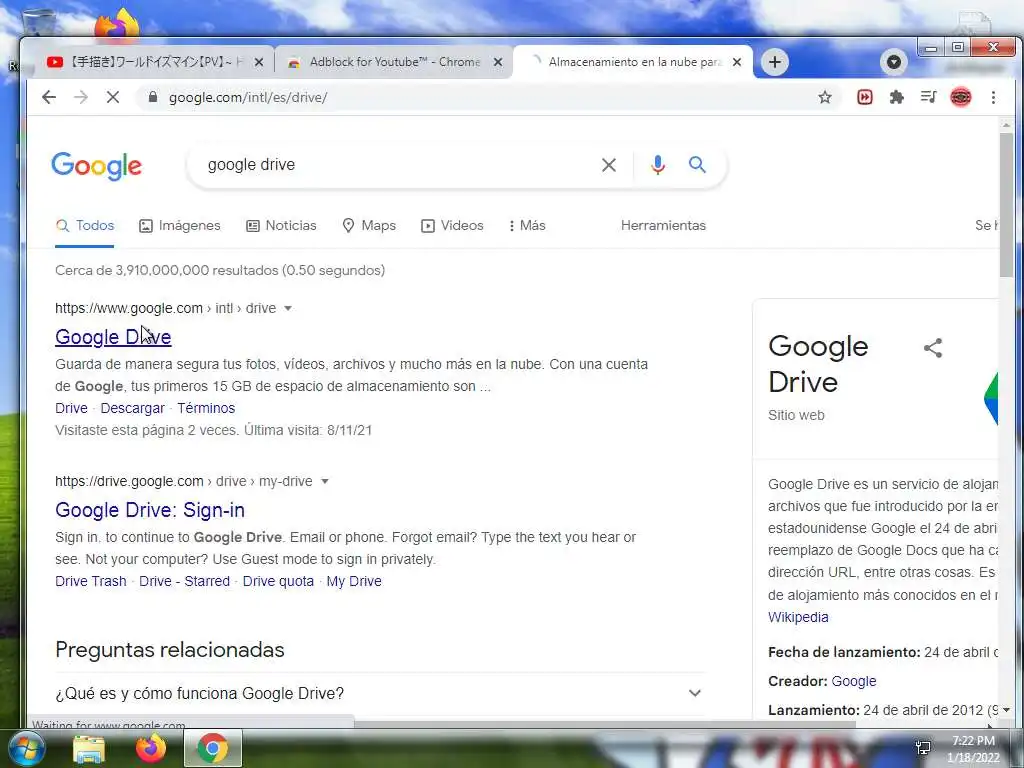
Task: Open the Creador Google link
Action: [854, 681]
